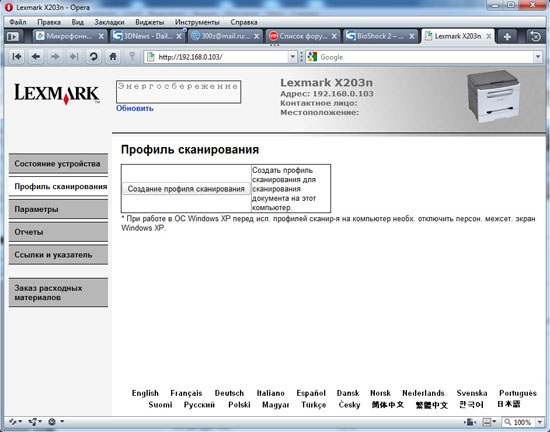
Task: Close the Список фору tab
Action: pos(334,36)
